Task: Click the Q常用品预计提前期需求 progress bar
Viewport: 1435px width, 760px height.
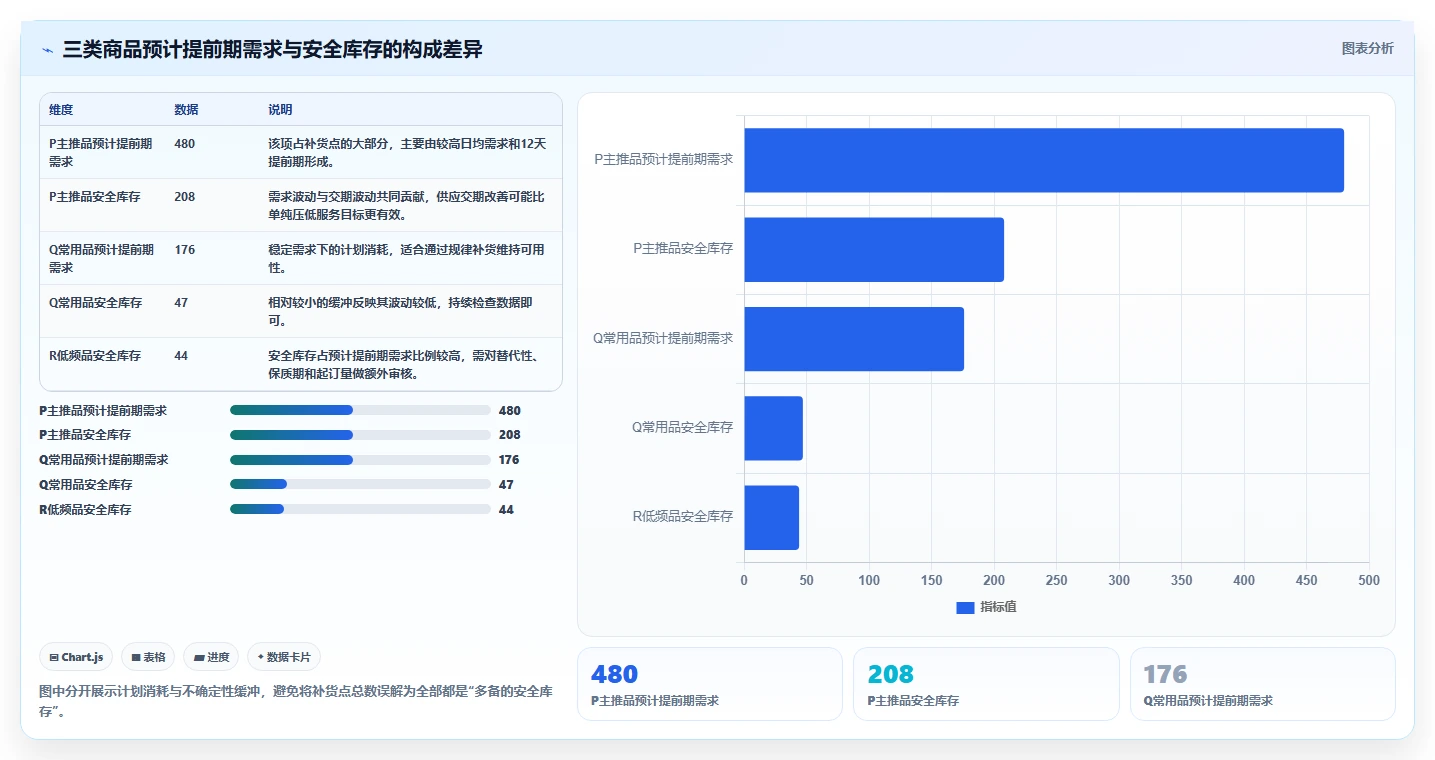Action: point(360,460)
